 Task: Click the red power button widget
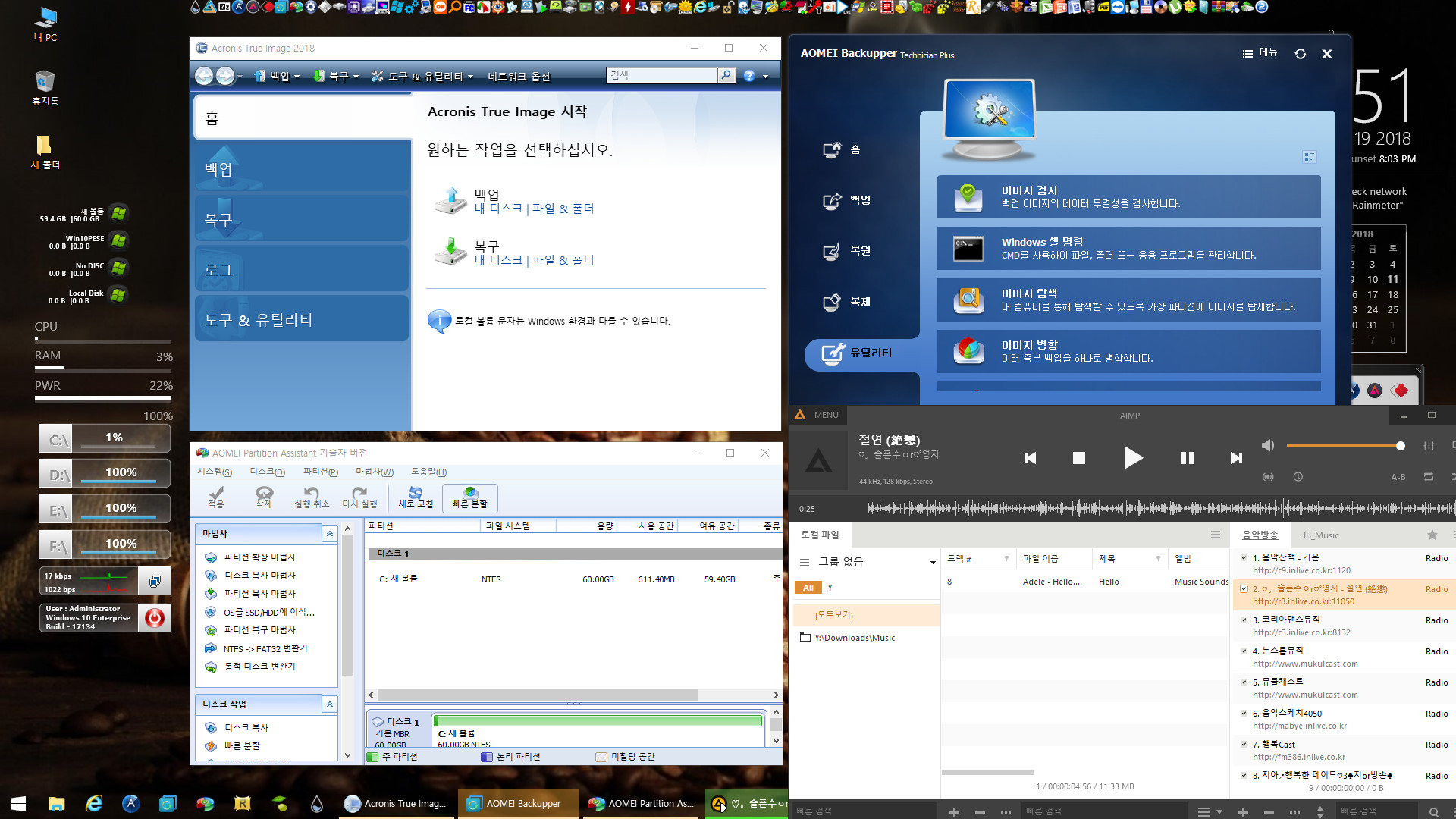[x=155, y=618]
